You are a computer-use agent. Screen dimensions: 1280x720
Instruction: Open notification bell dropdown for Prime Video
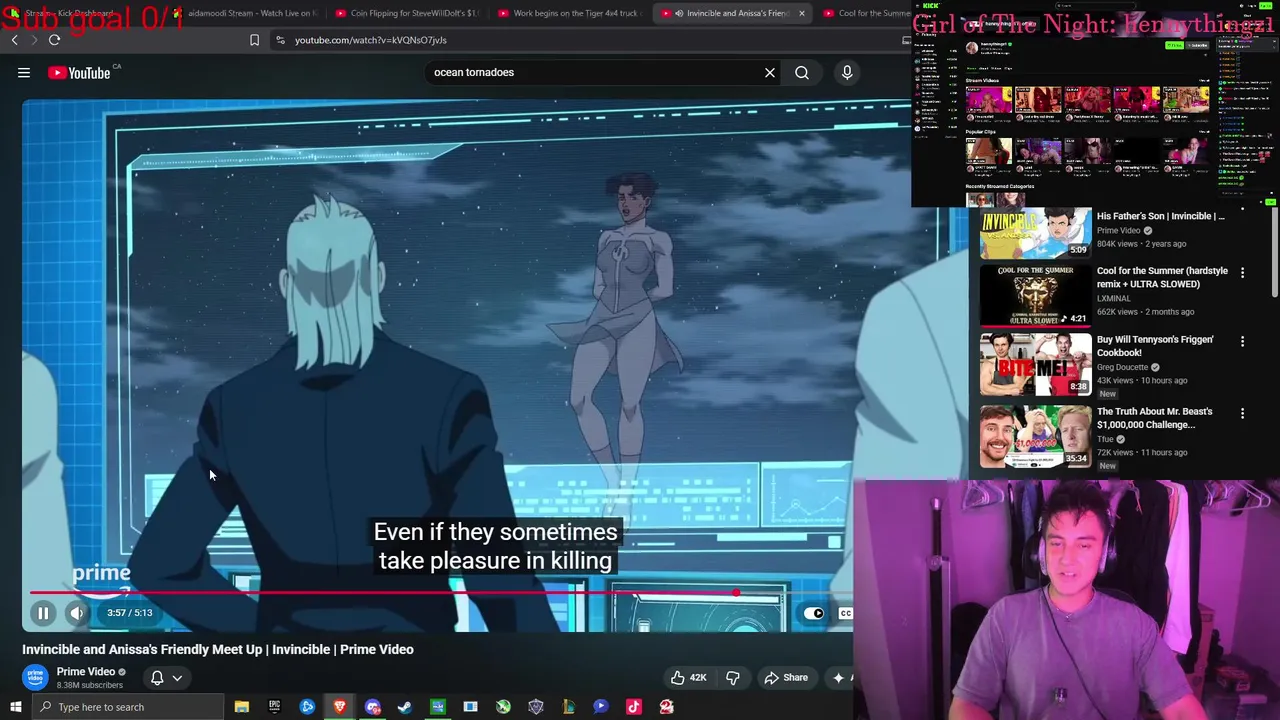165,678
